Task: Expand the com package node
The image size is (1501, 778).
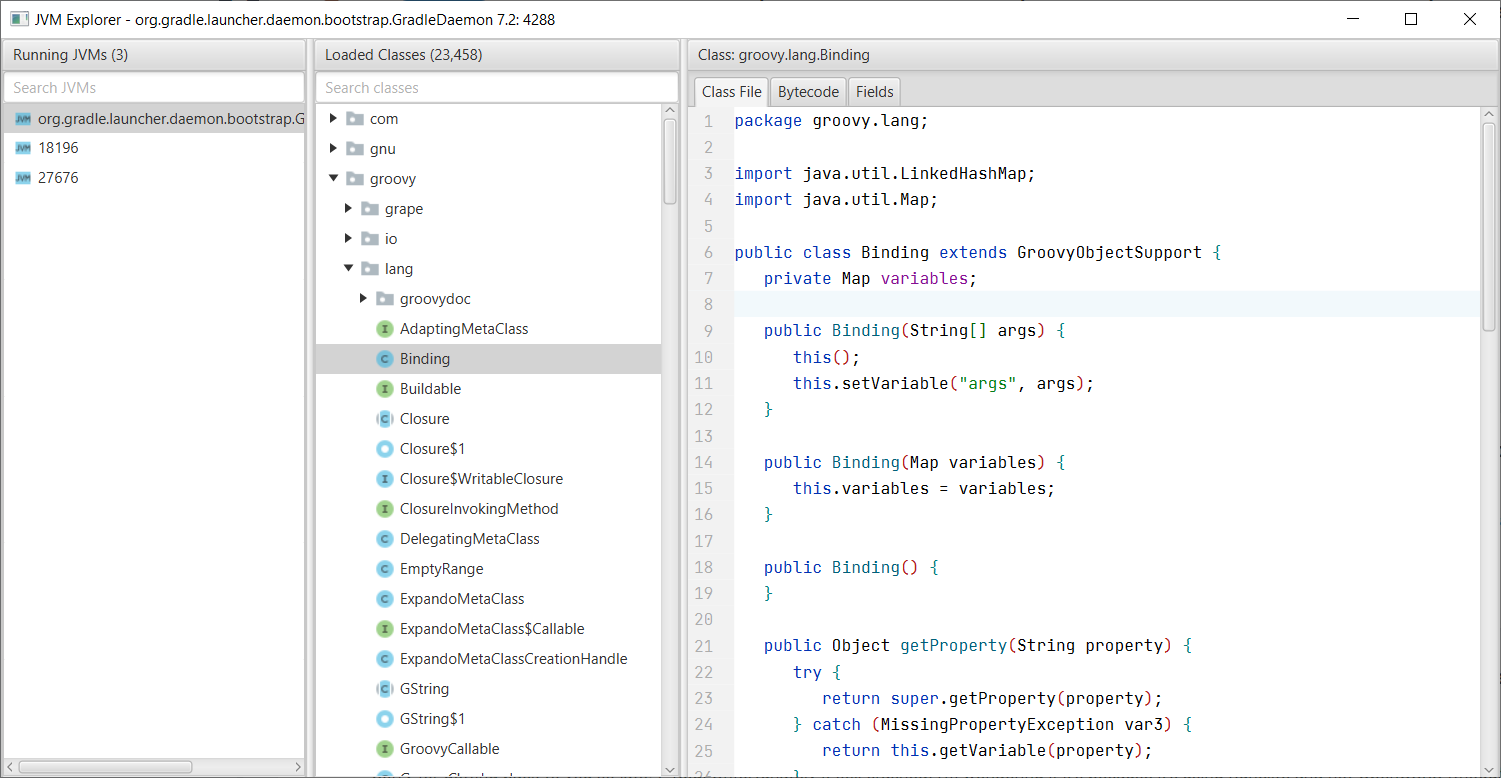Action: (x=334, y=119)
